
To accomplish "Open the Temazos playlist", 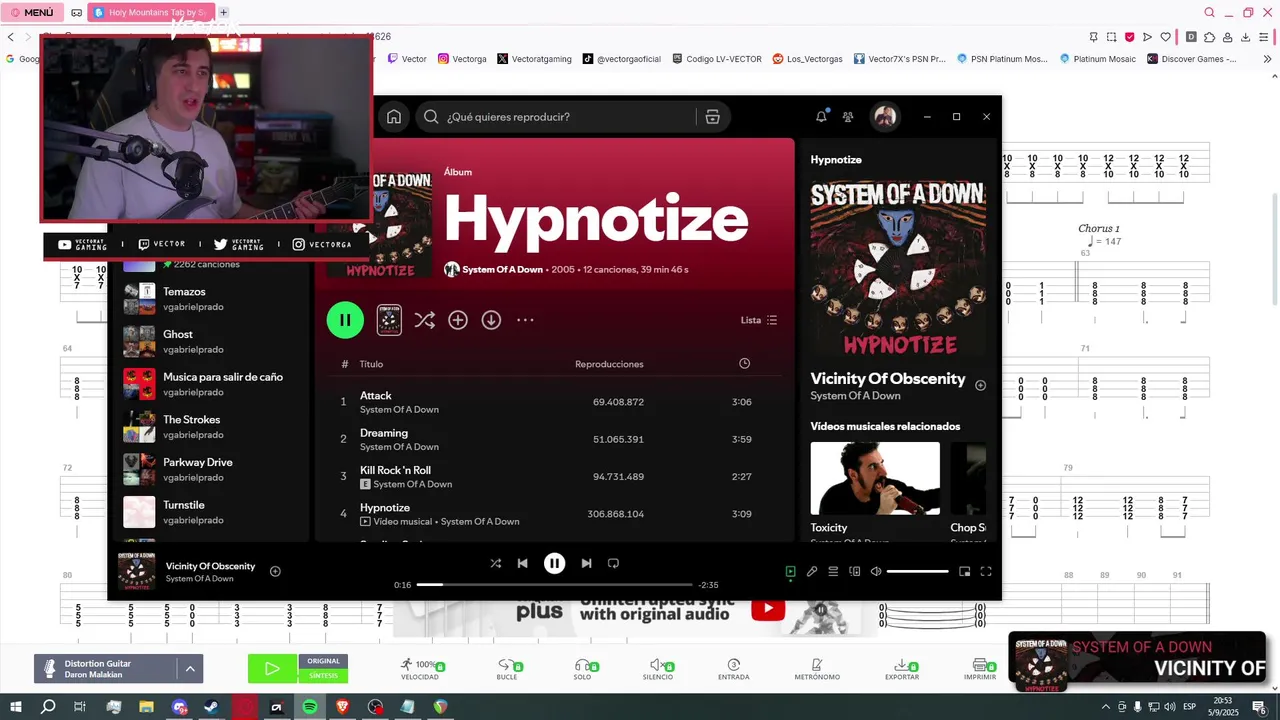I will [210, 299].
